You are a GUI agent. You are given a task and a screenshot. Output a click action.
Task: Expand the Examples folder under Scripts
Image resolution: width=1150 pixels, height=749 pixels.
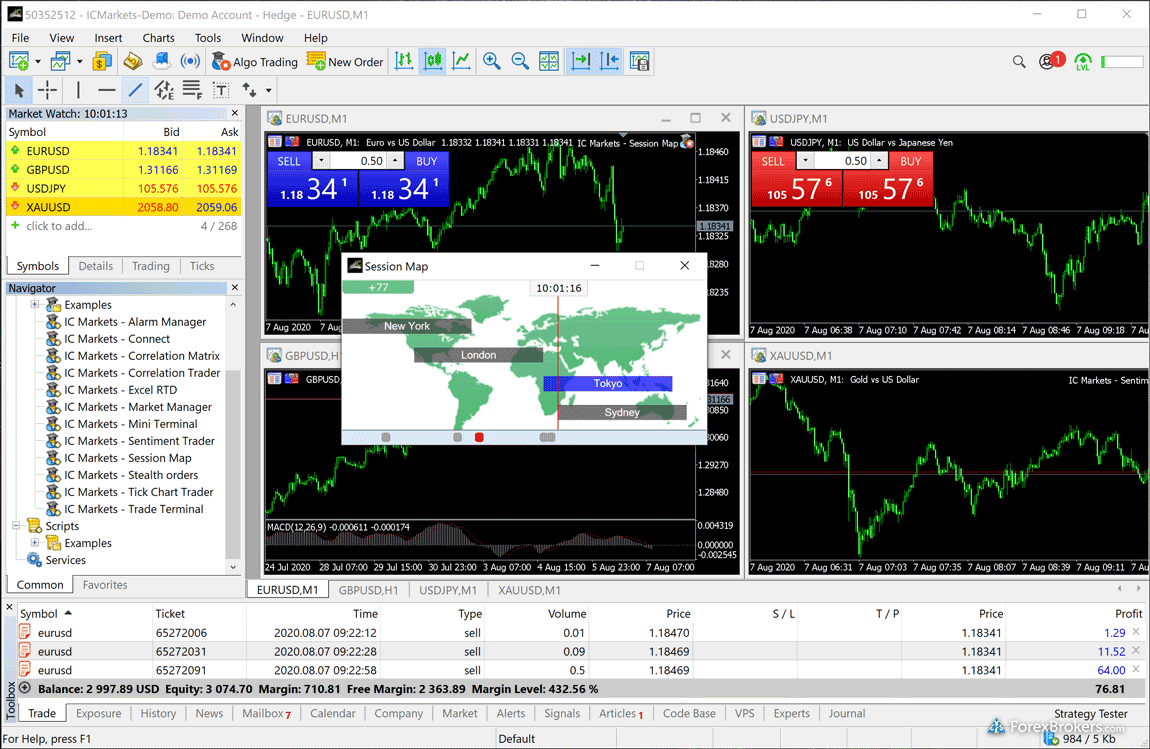coord(34,543)
